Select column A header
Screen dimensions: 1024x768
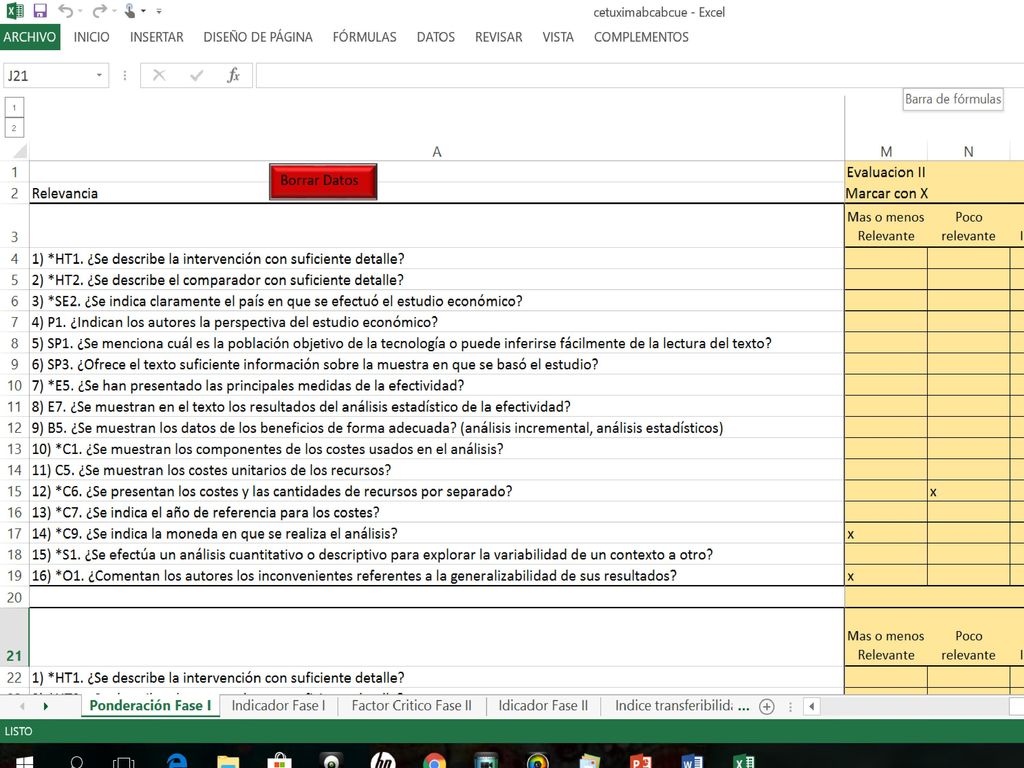tap(437, 152)
